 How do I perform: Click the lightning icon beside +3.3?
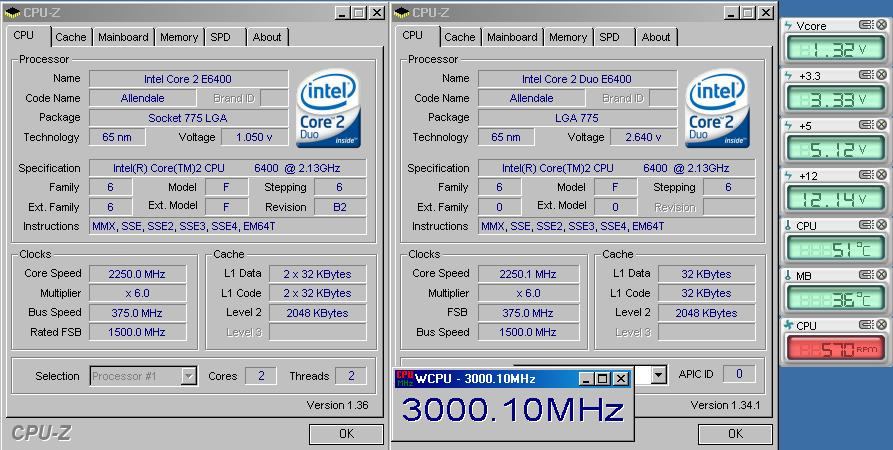[x=788, y=76]
